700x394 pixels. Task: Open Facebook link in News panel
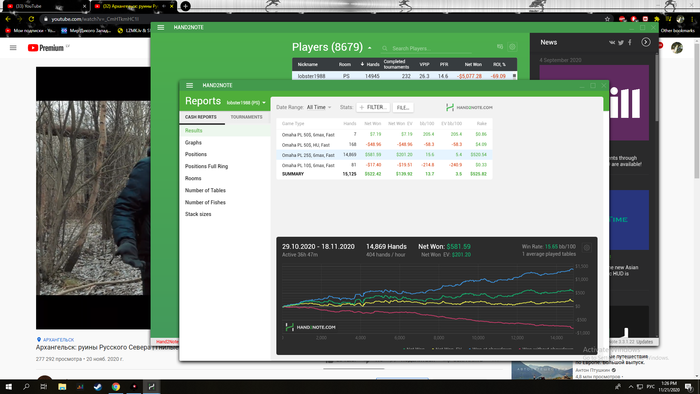point(630,42)
